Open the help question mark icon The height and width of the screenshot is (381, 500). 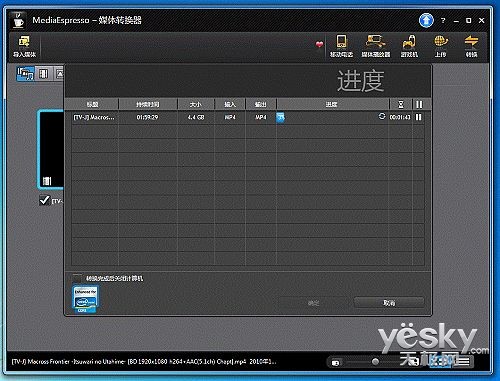(x=443, y=20)
